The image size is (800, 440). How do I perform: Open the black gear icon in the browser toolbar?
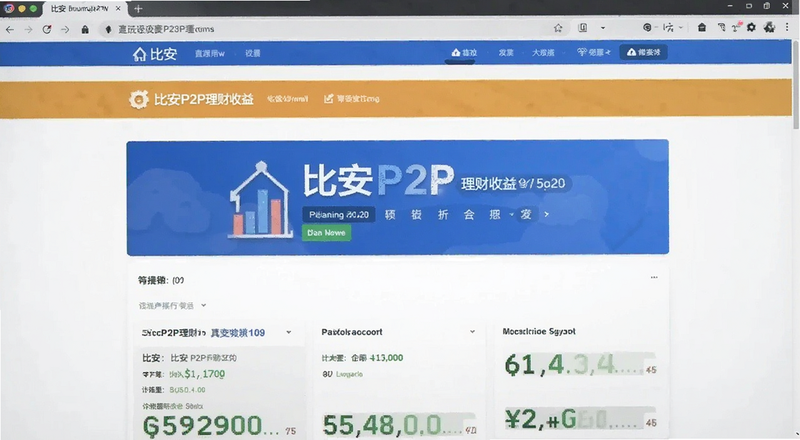pyautogui.click(x=751, y=28)
